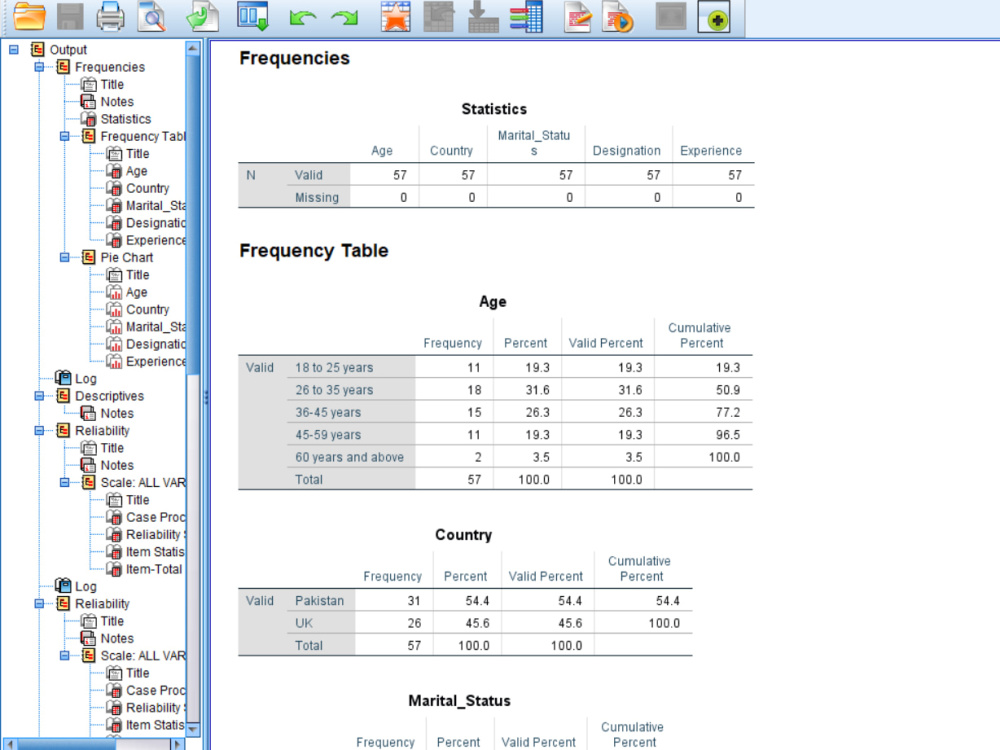Select Notes item under Frequencies
Image resolution: width=1000 pixels, height=750 pixels.
pyautogui.click(x=117, y=101)
